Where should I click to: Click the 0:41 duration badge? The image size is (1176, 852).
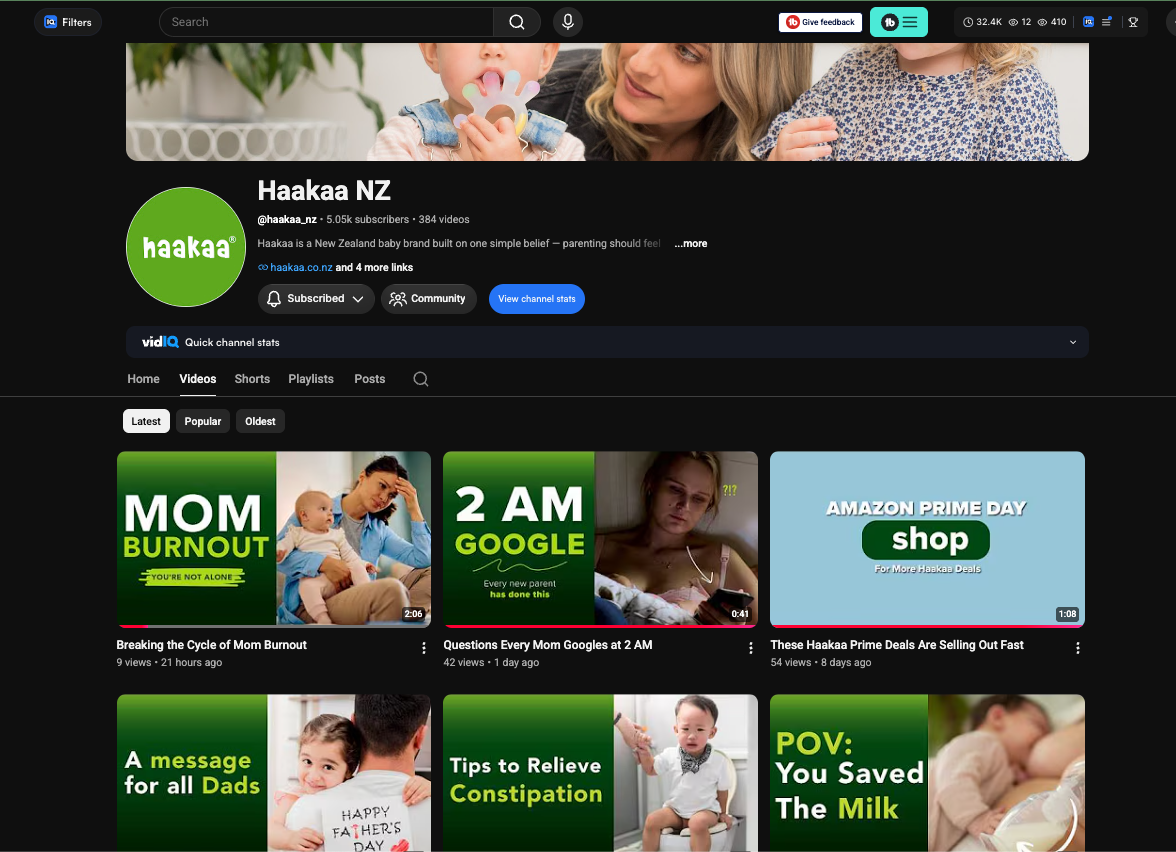pyautogui.click(x=740, y=614)
